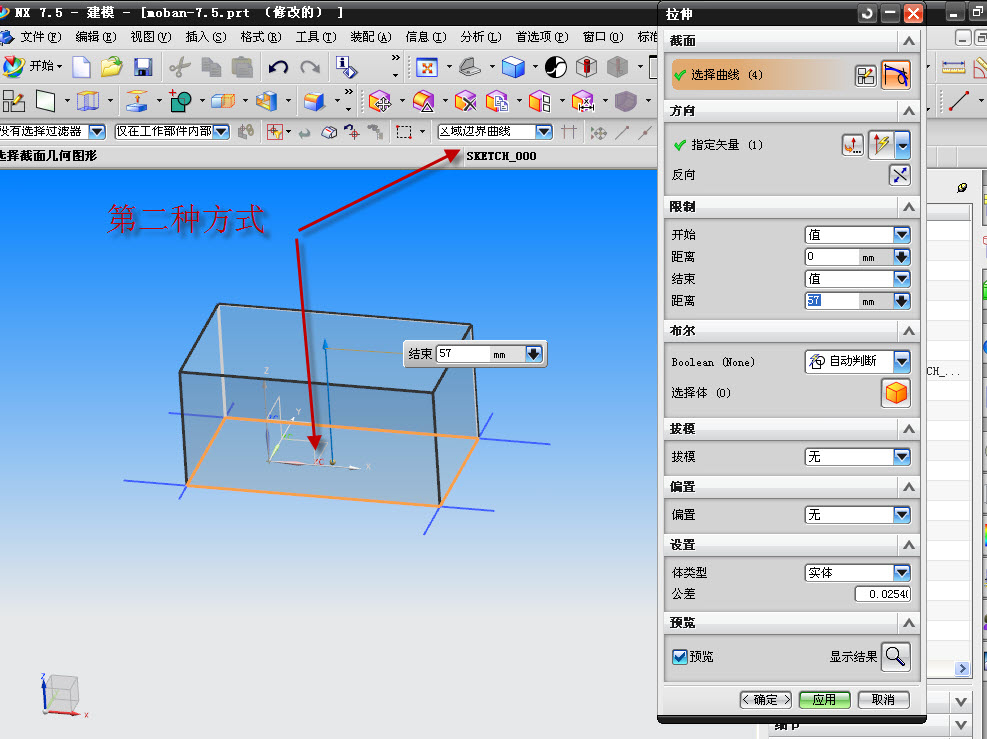Open the 文件(F) menu

point(41,37)
